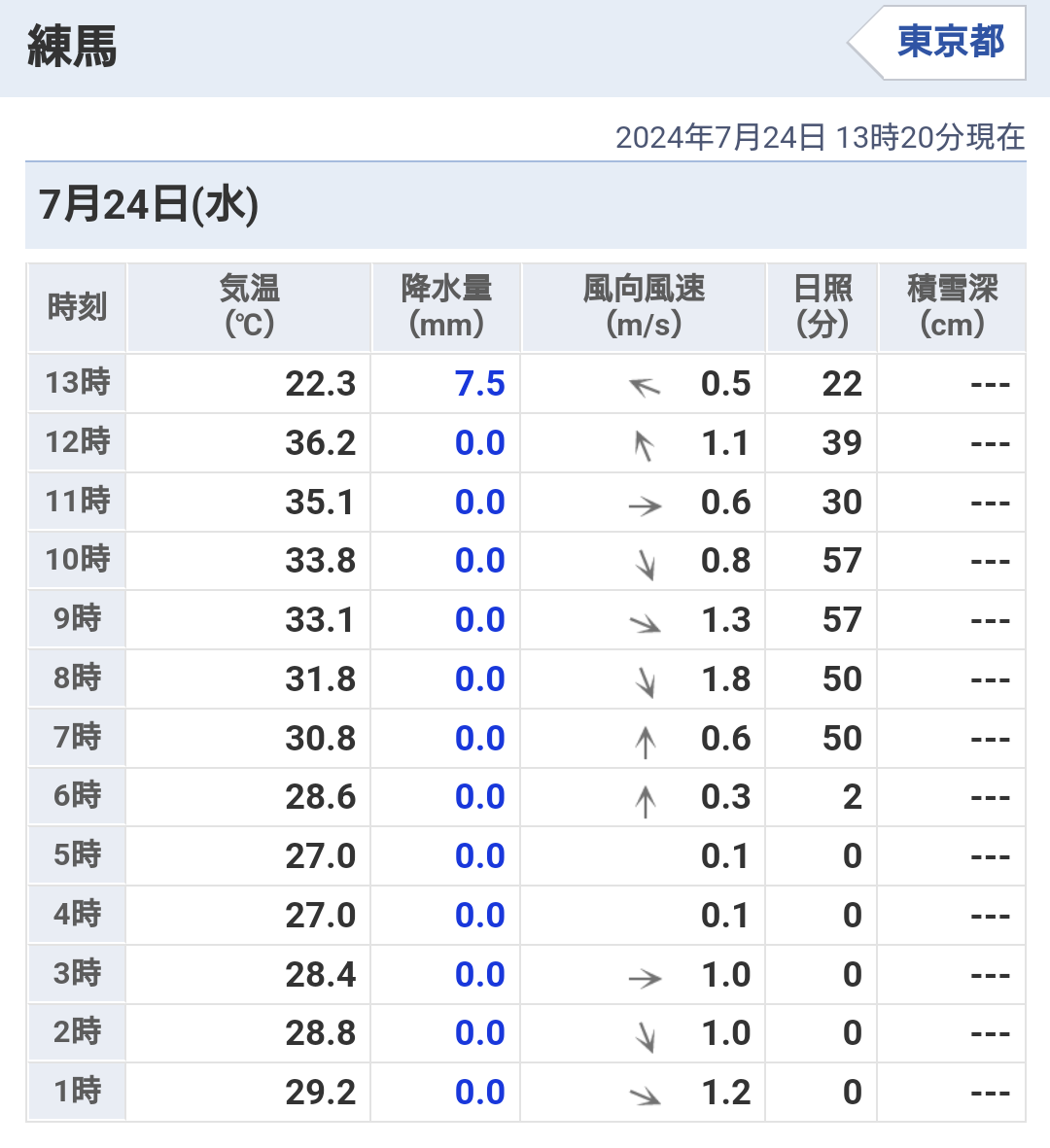This screenshot has width=1050, height=1148.
Task: Click the 2時 time cell
Action: click(77, 1033)
